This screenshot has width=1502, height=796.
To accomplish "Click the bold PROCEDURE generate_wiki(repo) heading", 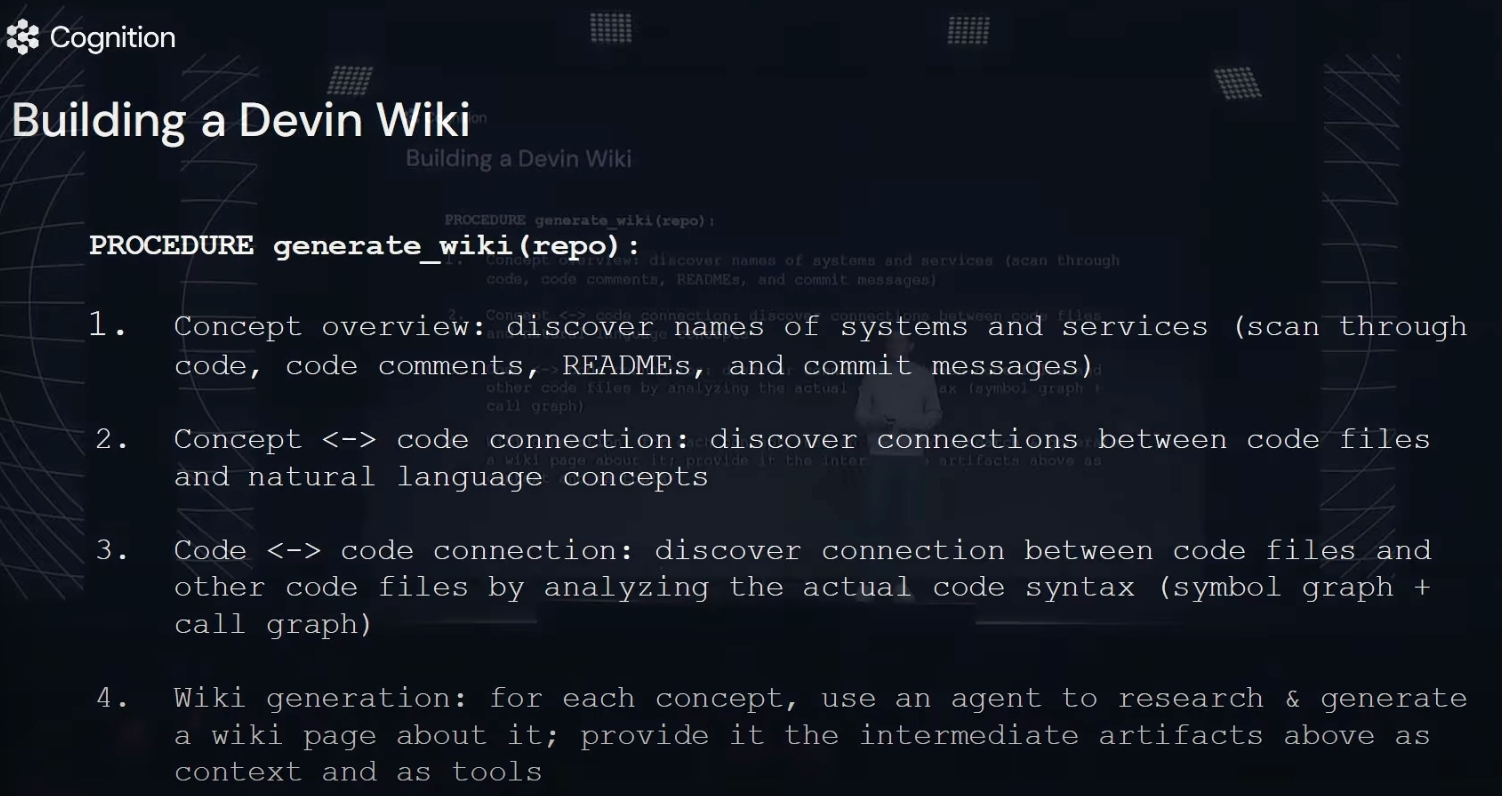I will tap(364, 246).
